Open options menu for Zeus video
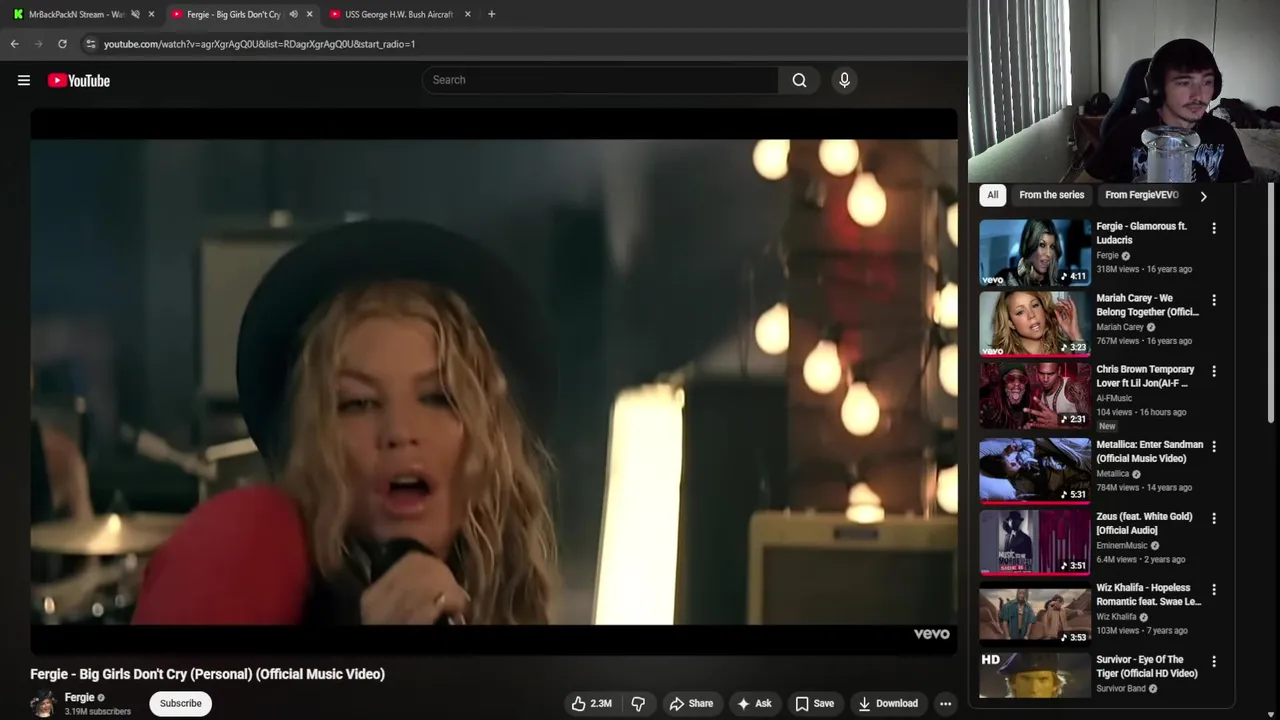 [x=1214, y=518]
